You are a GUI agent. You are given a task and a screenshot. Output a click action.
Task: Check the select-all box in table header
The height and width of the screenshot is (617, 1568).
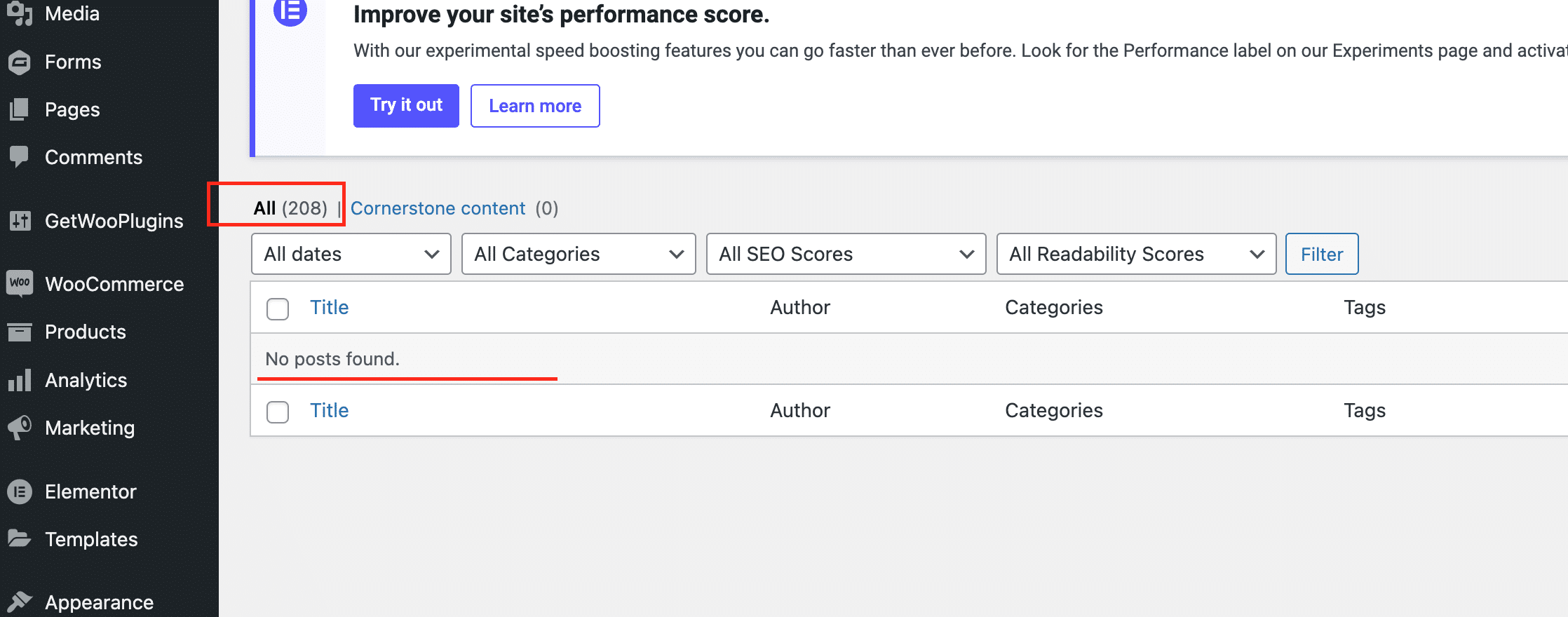coord(278,308)
